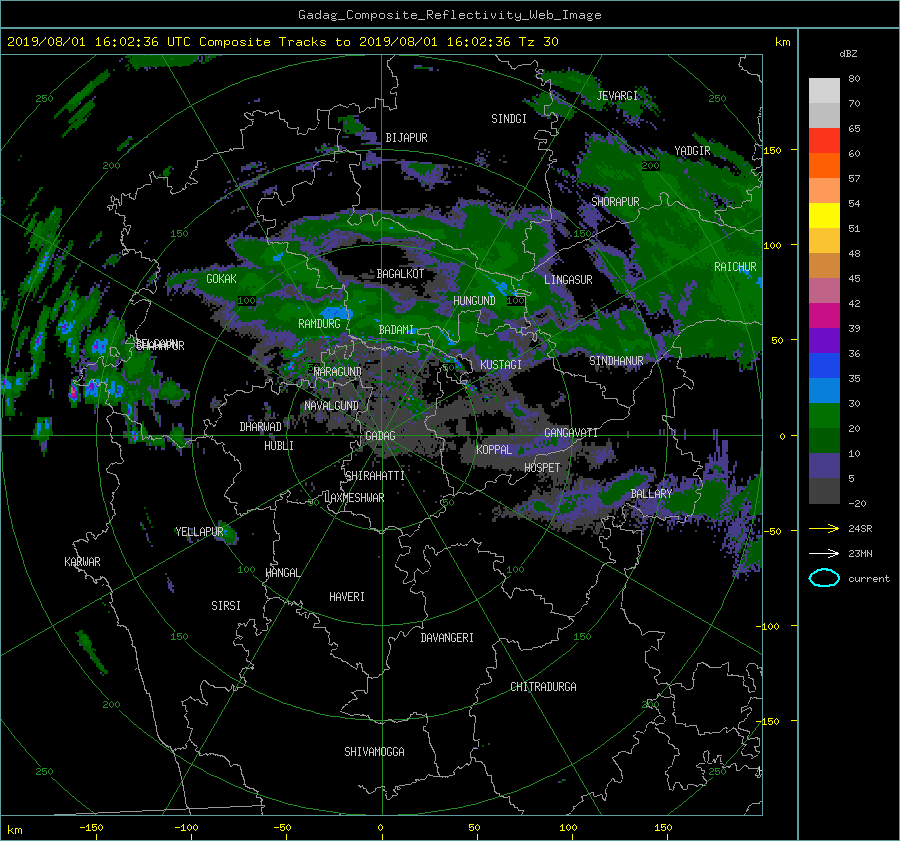Click the GOKAK city label
Screen dimensions: 900x841
[x=221, y=279]
